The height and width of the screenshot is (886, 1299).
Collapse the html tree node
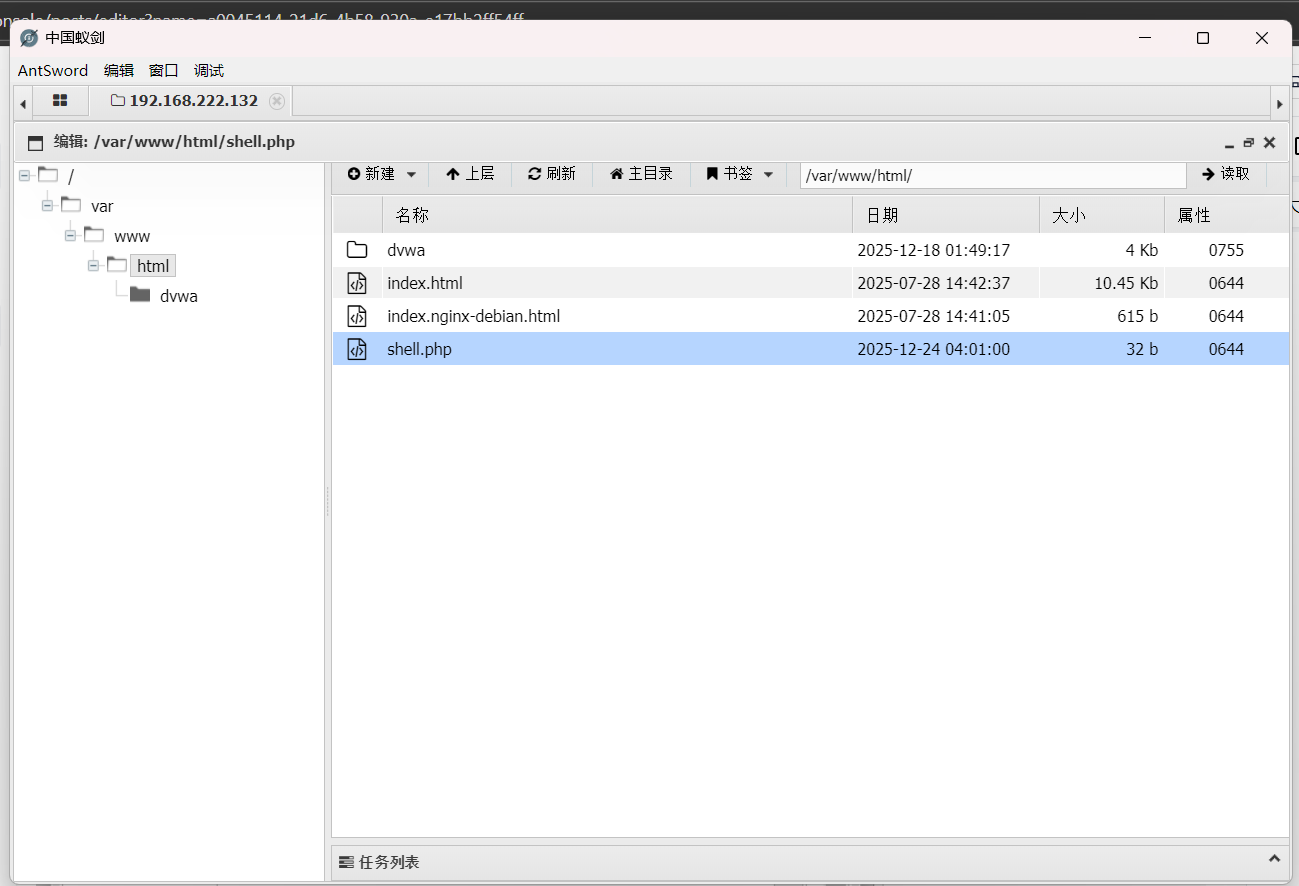click(x=93, y=266)
